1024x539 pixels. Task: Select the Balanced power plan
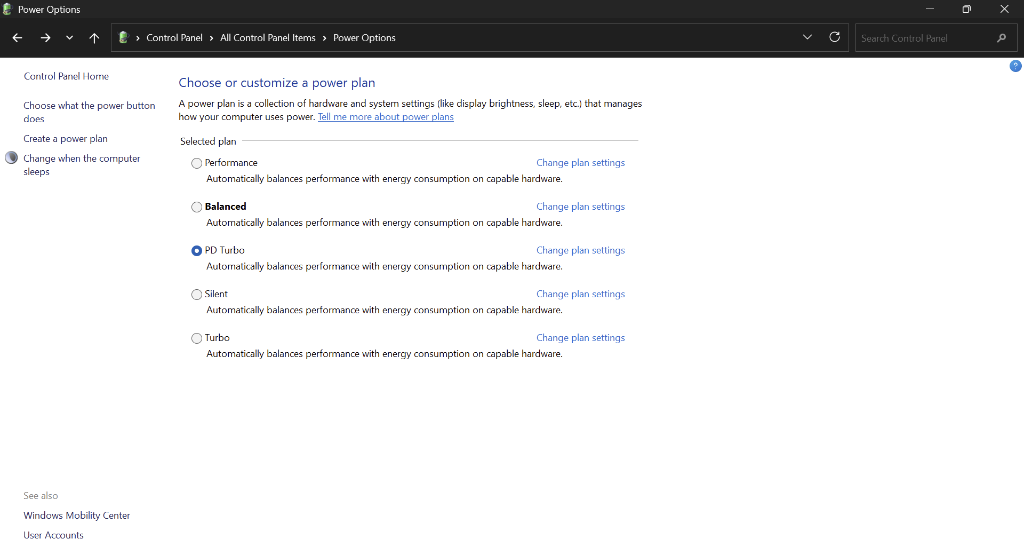(x=197, y=207)
